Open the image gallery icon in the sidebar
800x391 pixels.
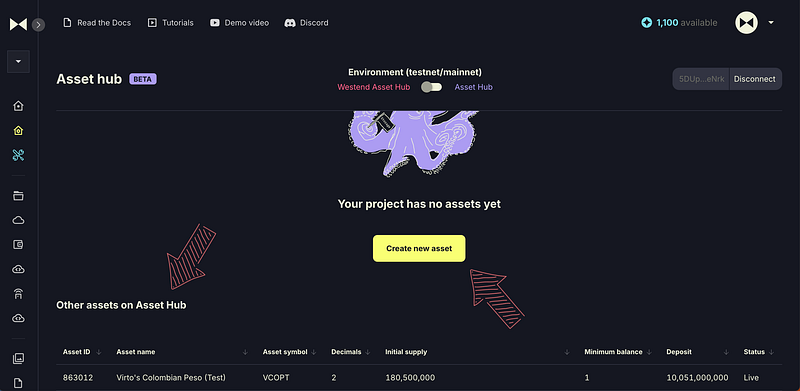18,358
